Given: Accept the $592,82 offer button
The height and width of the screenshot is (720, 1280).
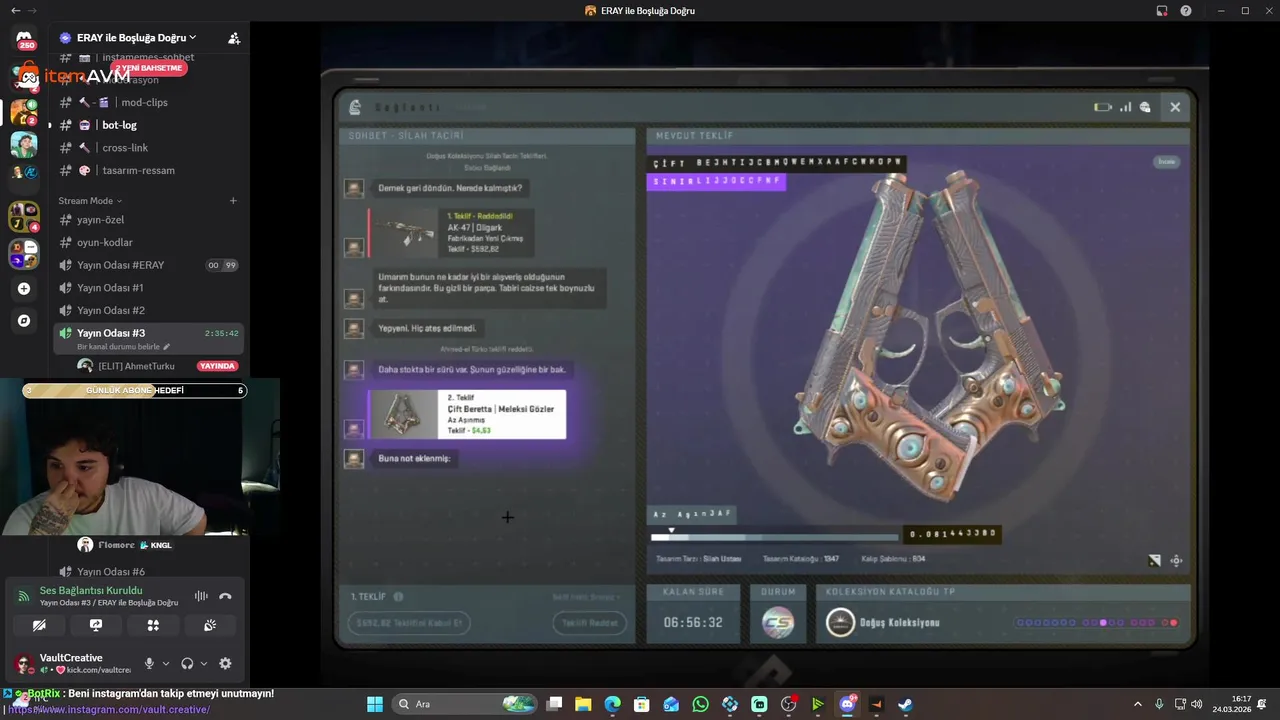Looking at the screenshot, I should point(409,622).
